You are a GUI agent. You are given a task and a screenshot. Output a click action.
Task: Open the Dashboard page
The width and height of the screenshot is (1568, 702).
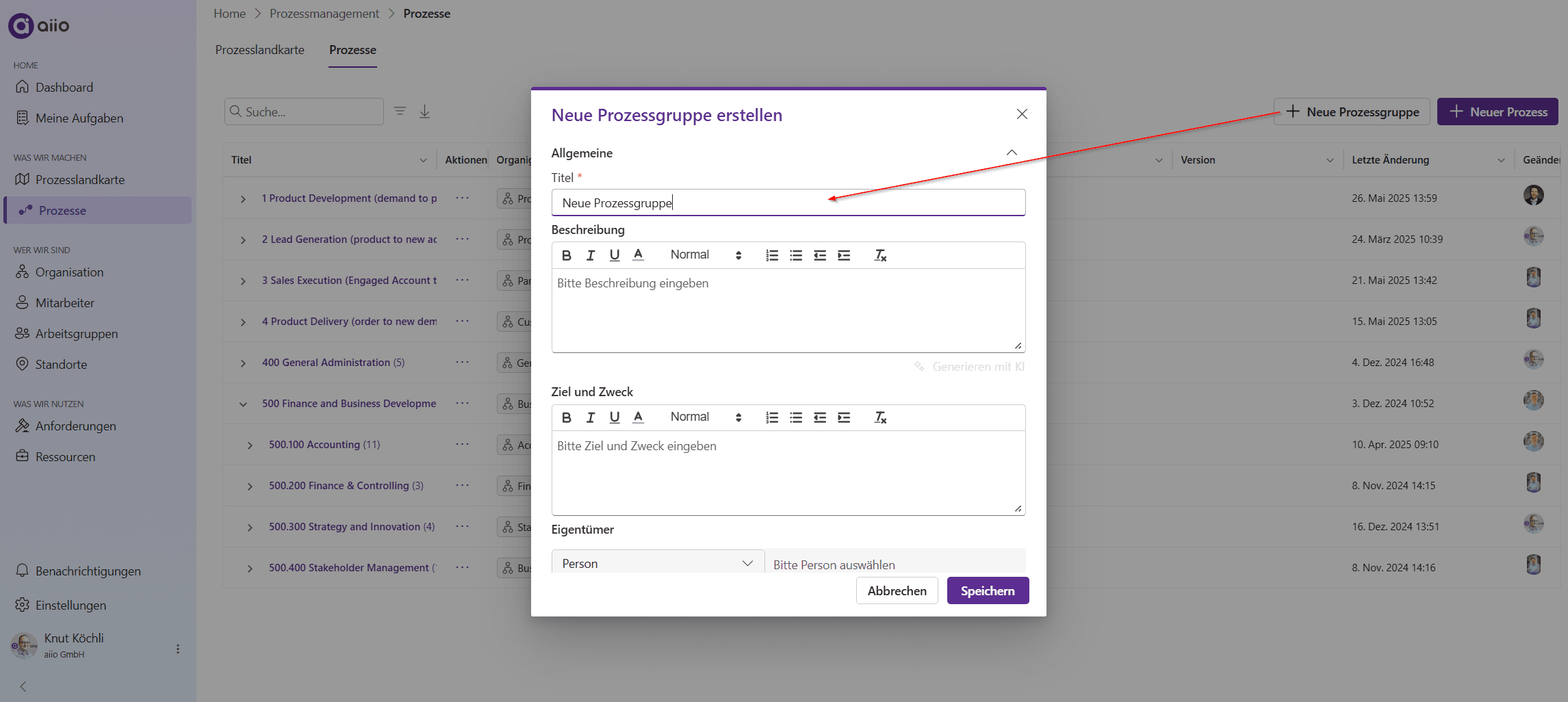(x=64, y=87)
